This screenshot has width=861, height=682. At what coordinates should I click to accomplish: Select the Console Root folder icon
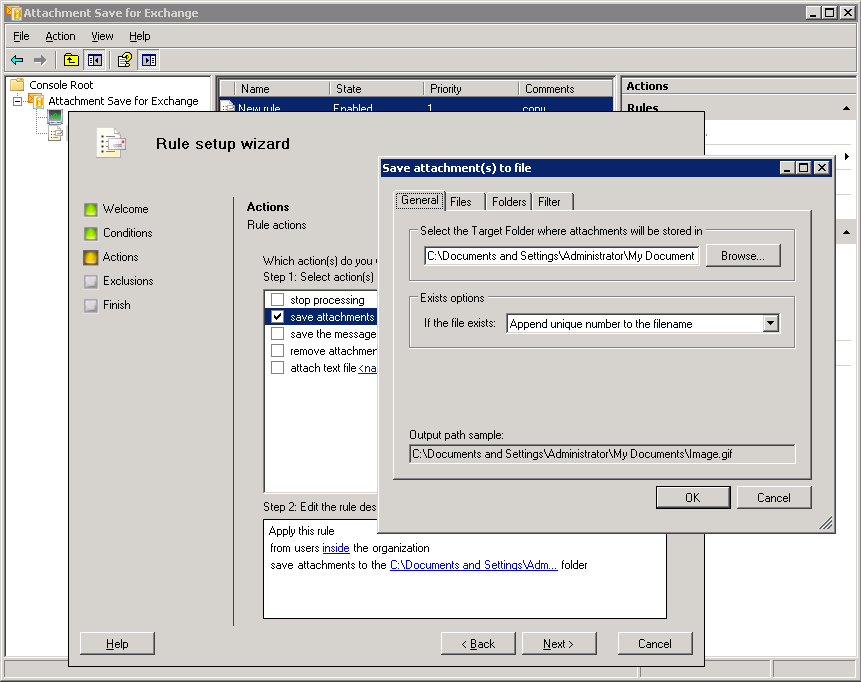click(17, 85)
